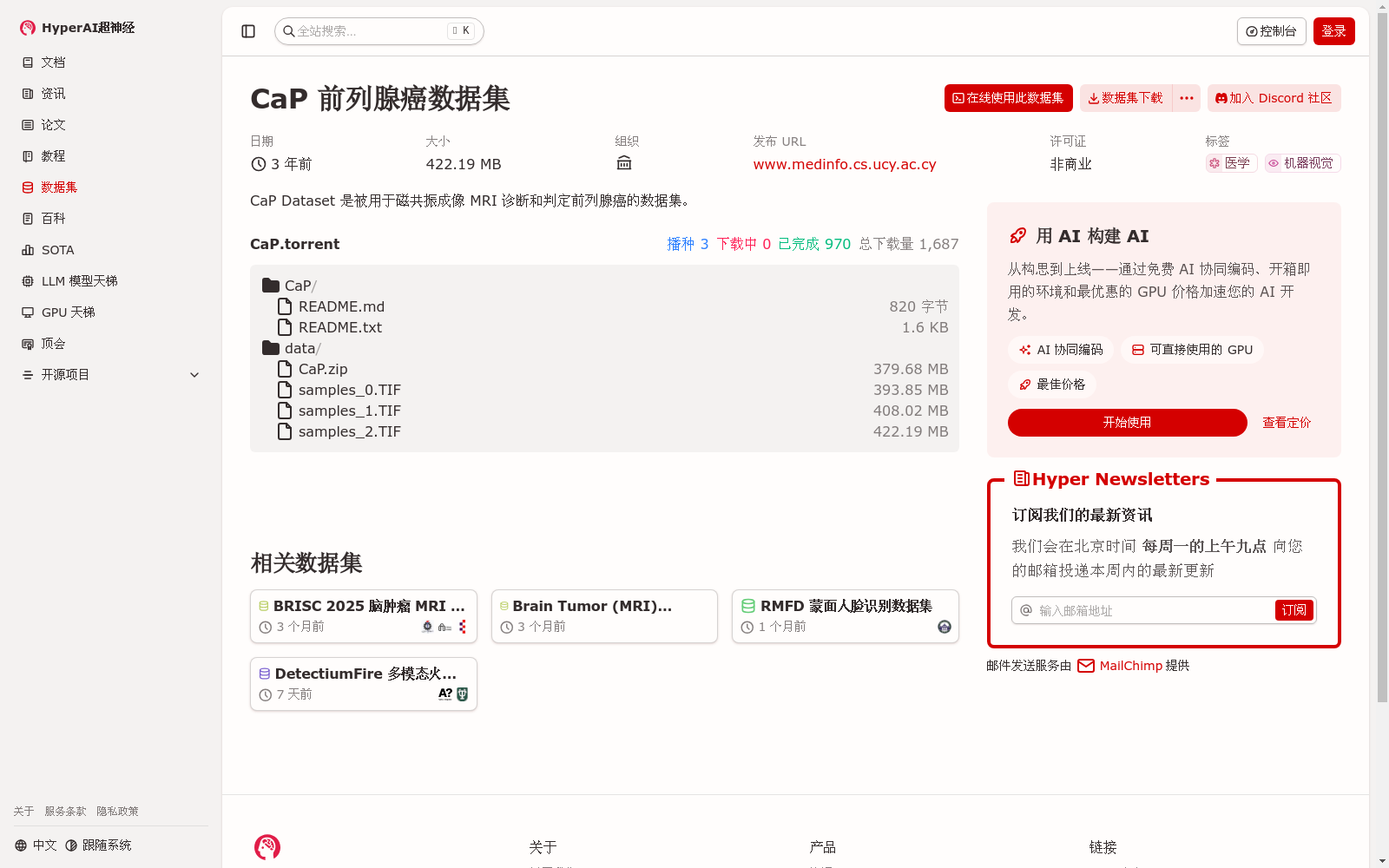The image size is (1389, 868).
Task: Click the 开始使用 button
Action: 1127,423
